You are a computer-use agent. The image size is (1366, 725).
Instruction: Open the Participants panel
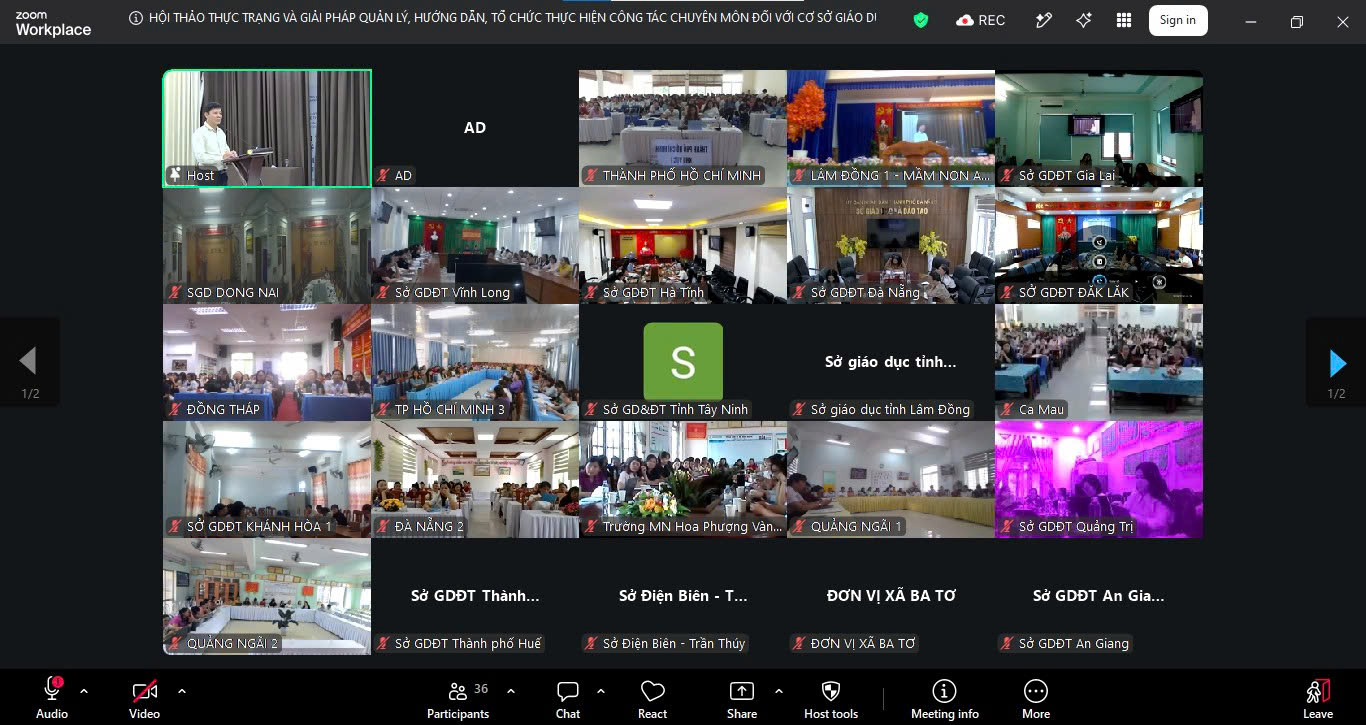458,699
